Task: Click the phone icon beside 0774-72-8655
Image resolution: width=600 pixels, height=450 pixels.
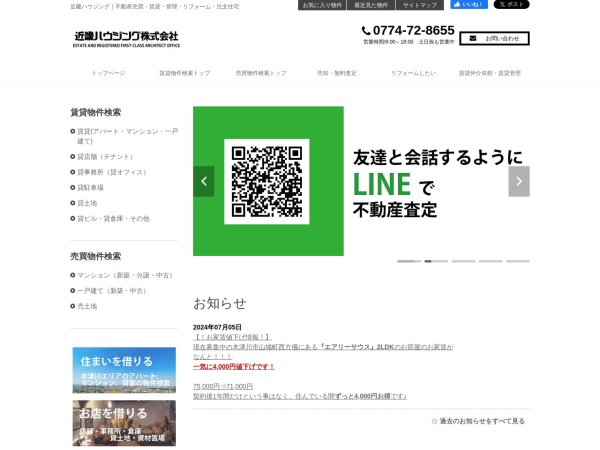Action: point(366,30)
